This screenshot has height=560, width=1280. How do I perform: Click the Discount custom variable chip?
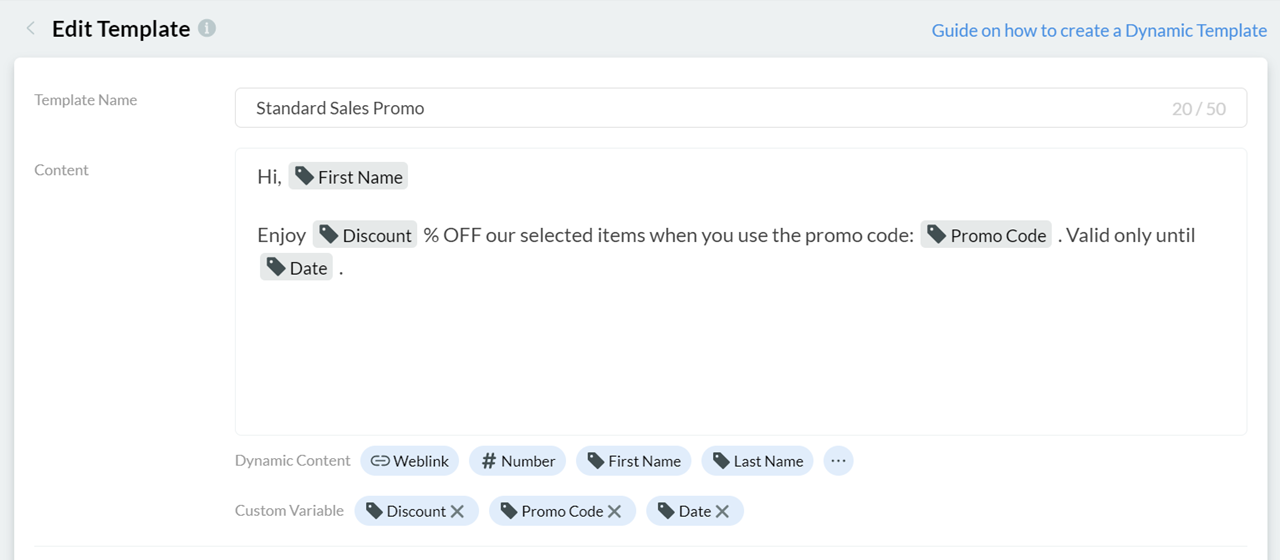[405, 511]
